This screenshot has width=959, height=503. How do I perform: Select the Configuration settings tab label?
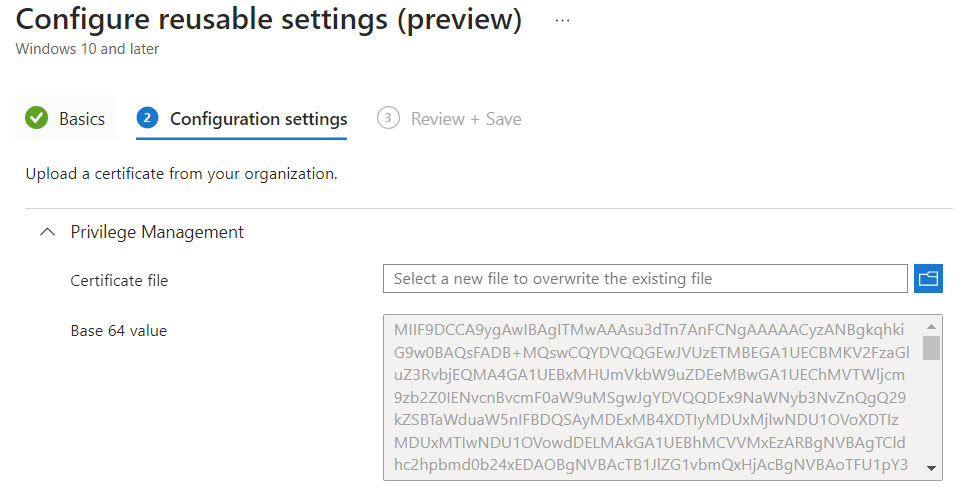pyautogui.click(x=259, y=119)
